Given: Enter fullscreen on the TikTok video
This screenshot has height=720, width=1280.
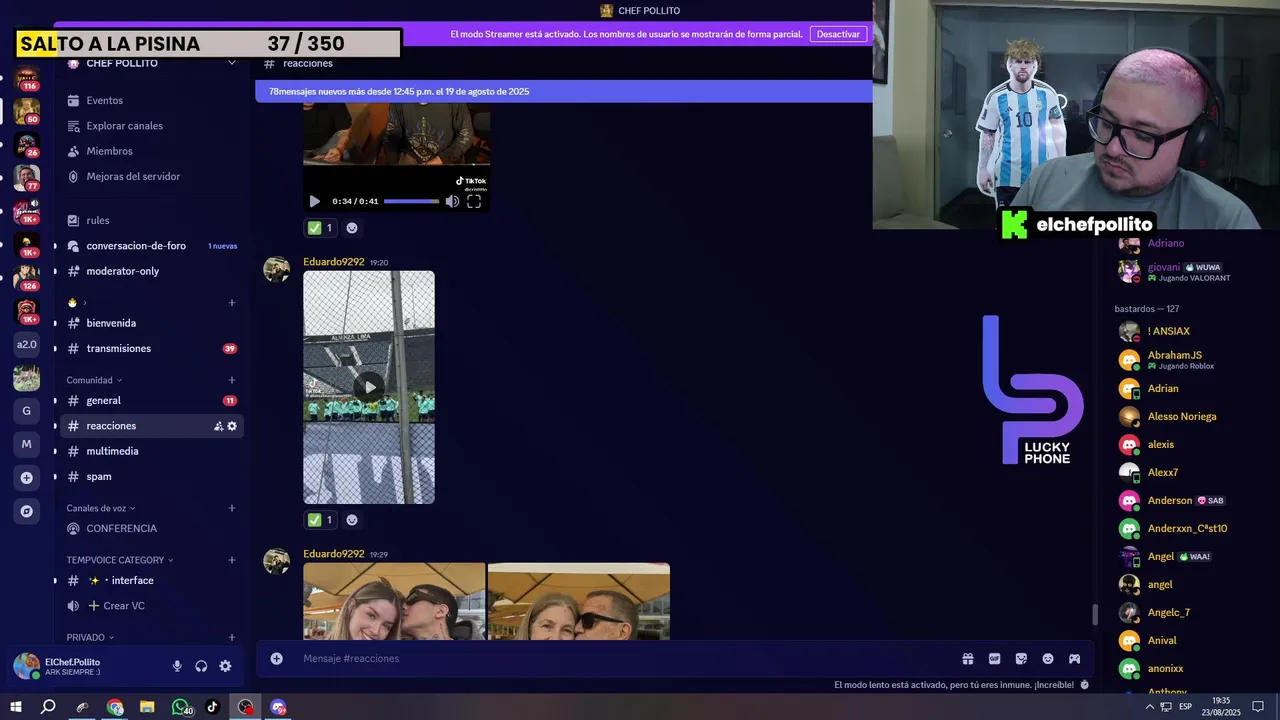Looking at the screenshot, I should tap(474, 201).
